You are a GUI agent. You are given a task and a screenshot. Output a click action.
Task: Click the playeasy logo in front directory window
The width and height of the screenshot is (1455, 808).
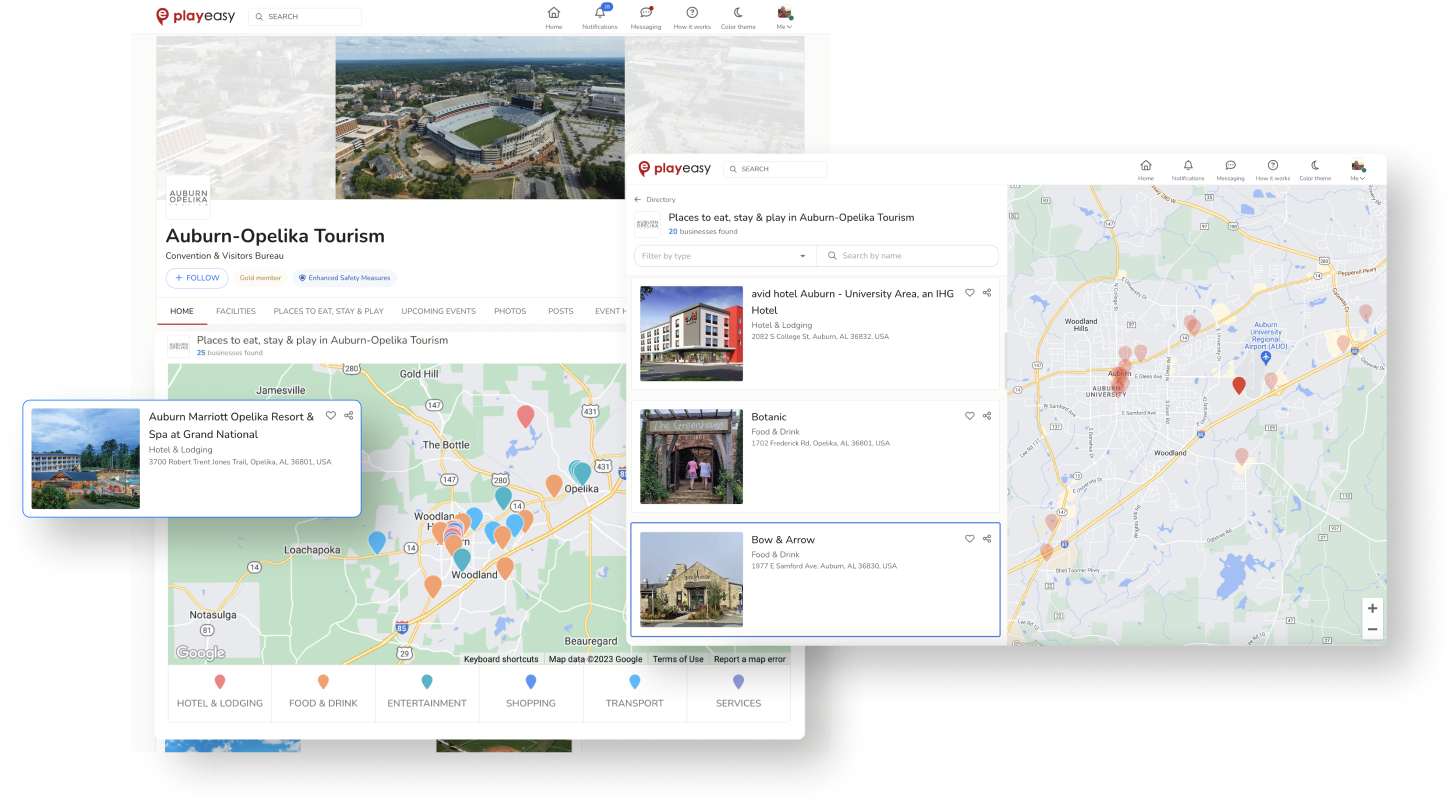[x=675, y=169]
